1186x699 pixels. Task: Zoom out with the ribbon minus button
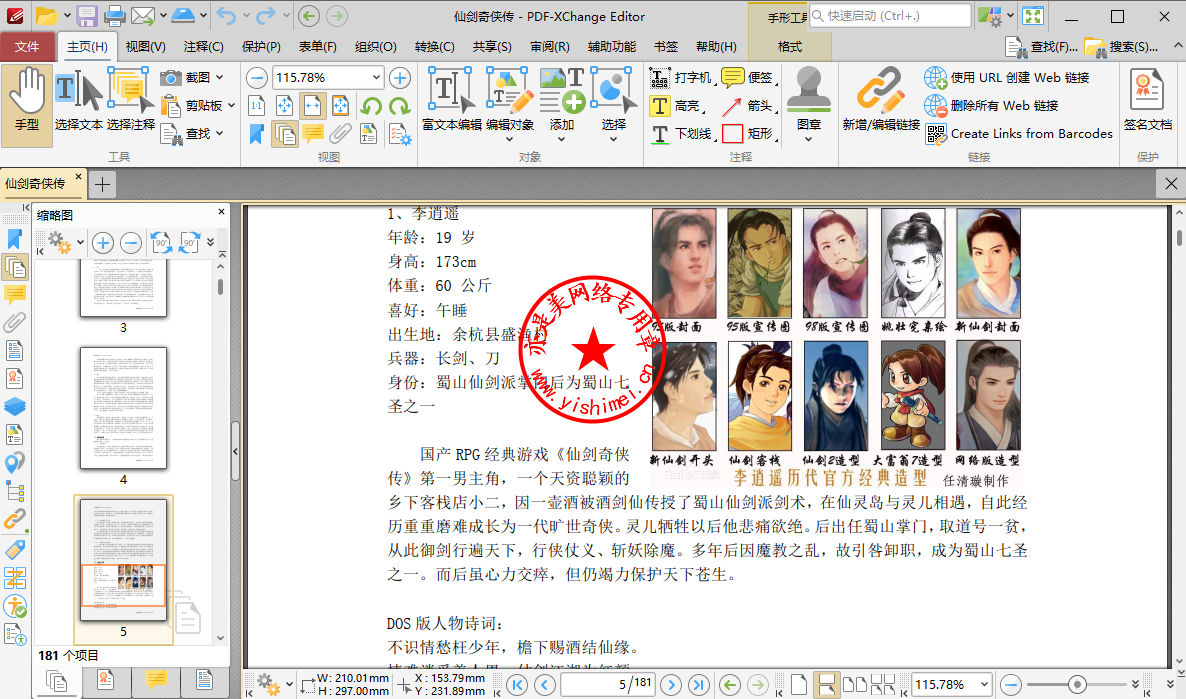pyautogui.click(x=257, y=78)
